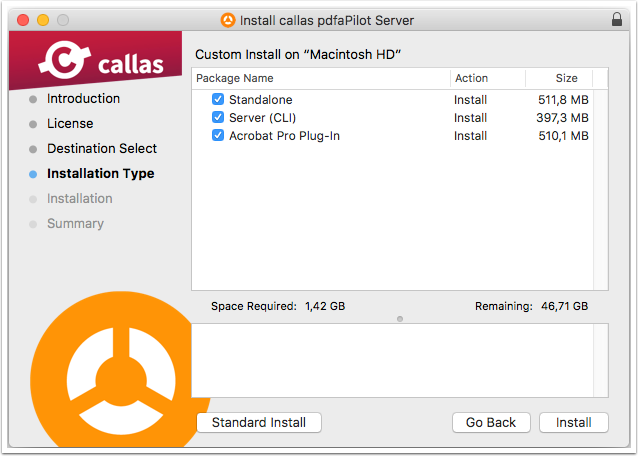Click the Action column header
The width and height of the screenshot is (638, 456).
(x=471, y=78)
